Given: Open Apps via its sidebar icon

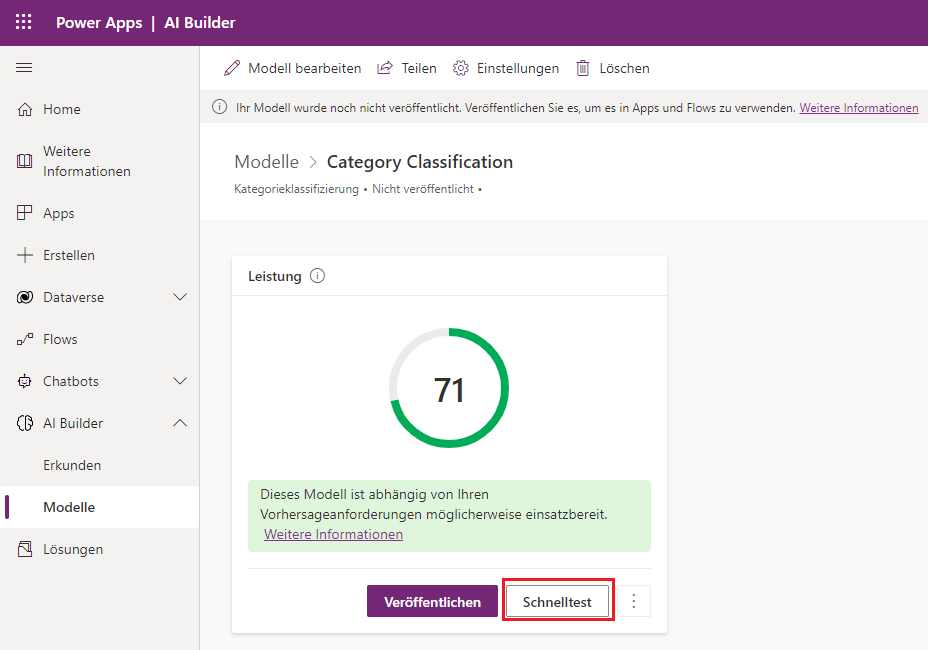Looking at the screenshot, I should click(x=25, y=214).
